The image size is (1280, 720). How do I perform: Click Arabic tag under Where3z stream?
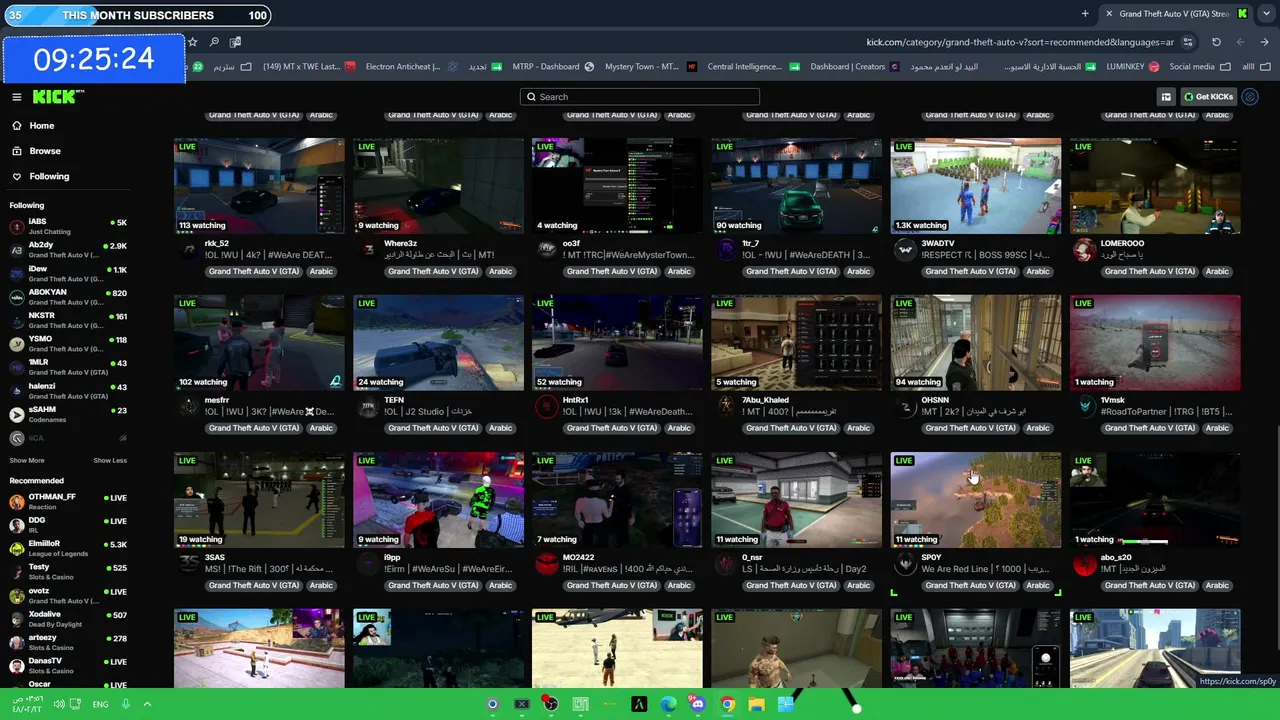click(500, 272)
